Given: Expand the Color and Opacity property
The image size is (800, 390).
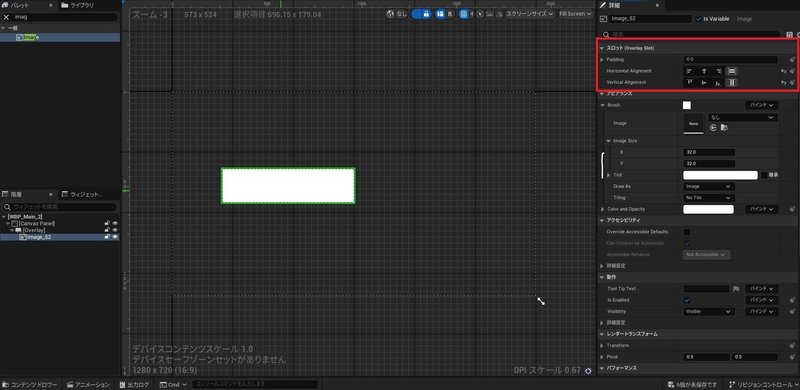Looking at the screenshot, I should pos(603,209).
